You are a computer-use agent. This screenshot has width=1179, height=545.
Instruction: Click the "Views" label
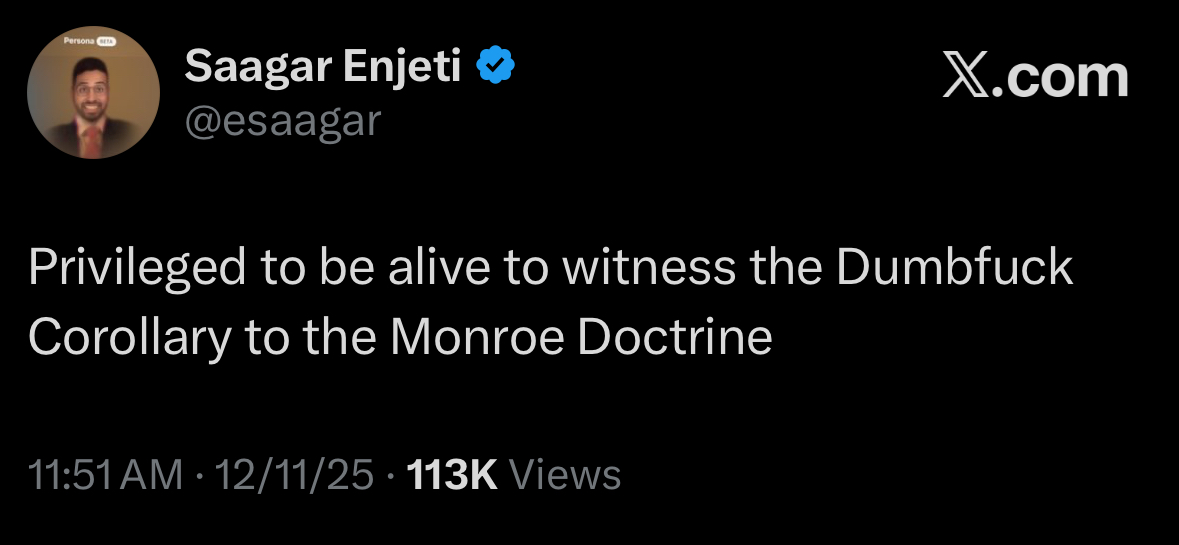tap(565, 474)
